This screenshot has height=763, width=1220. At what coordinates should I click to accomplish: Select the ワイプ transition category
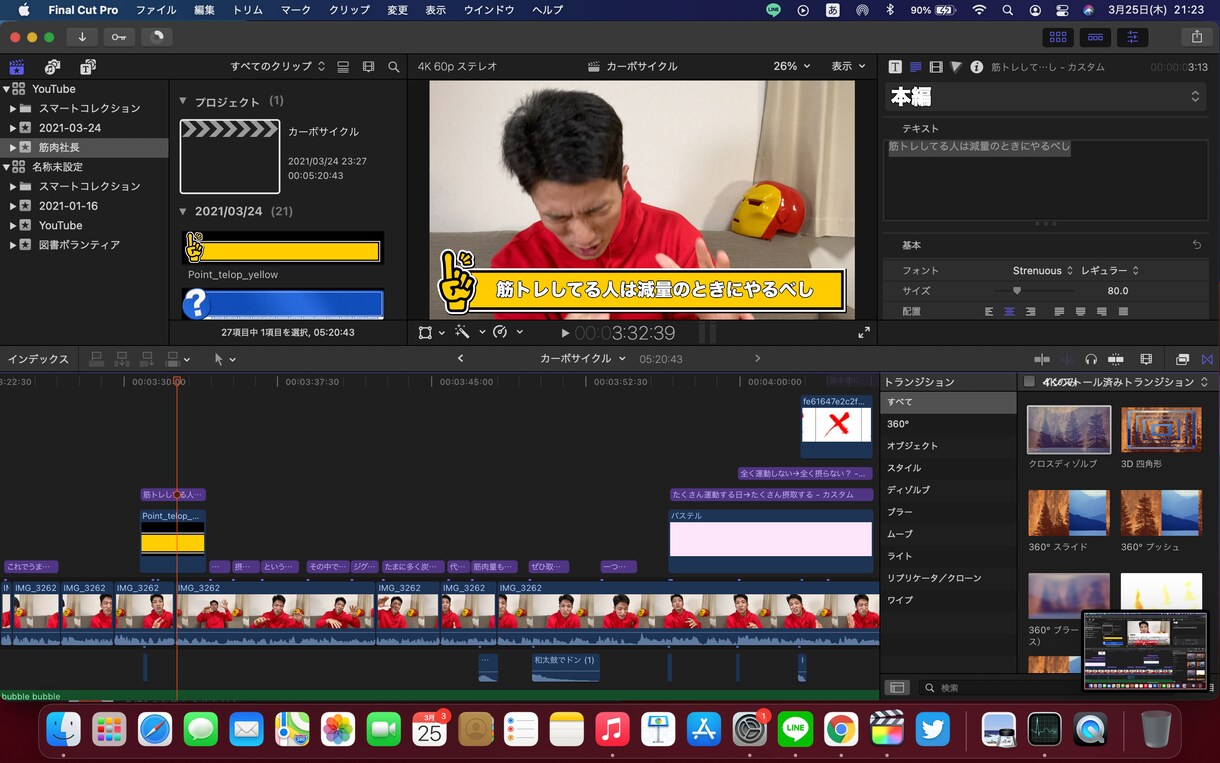point(949,600)
